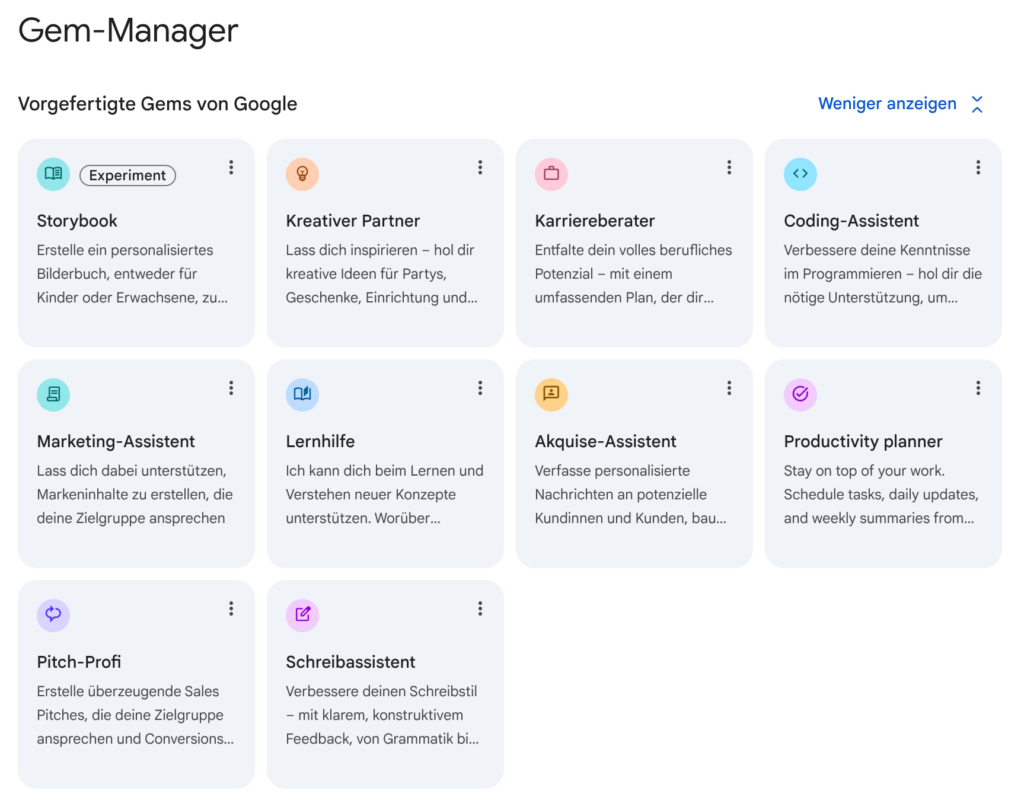Click the Weniger anzeigen link
Image resolution: width=1024 pixels, height=800 pixels.
(887, 104)
